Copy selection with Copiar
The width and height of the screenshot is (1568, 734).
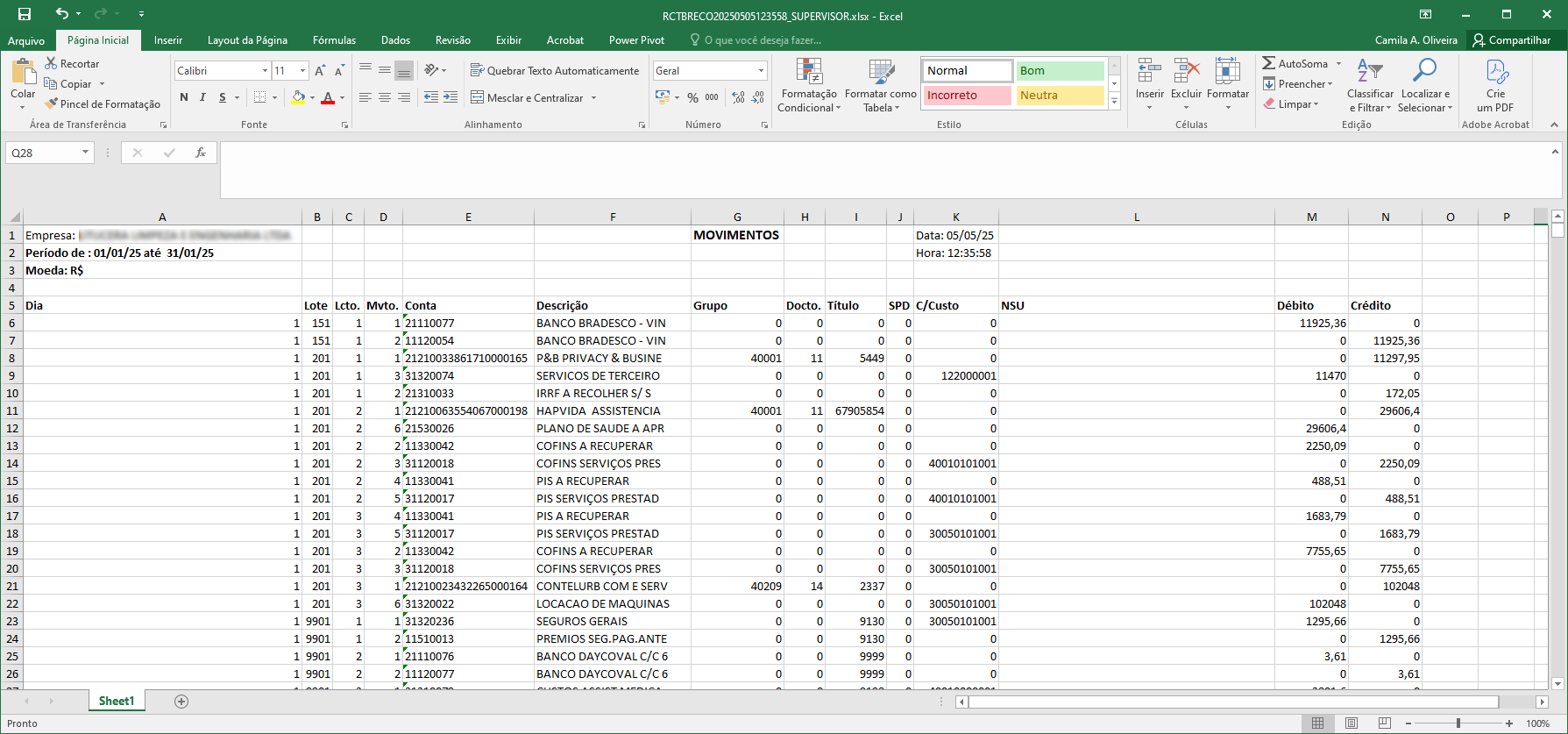pyautogui.click(x=68, y=83)
